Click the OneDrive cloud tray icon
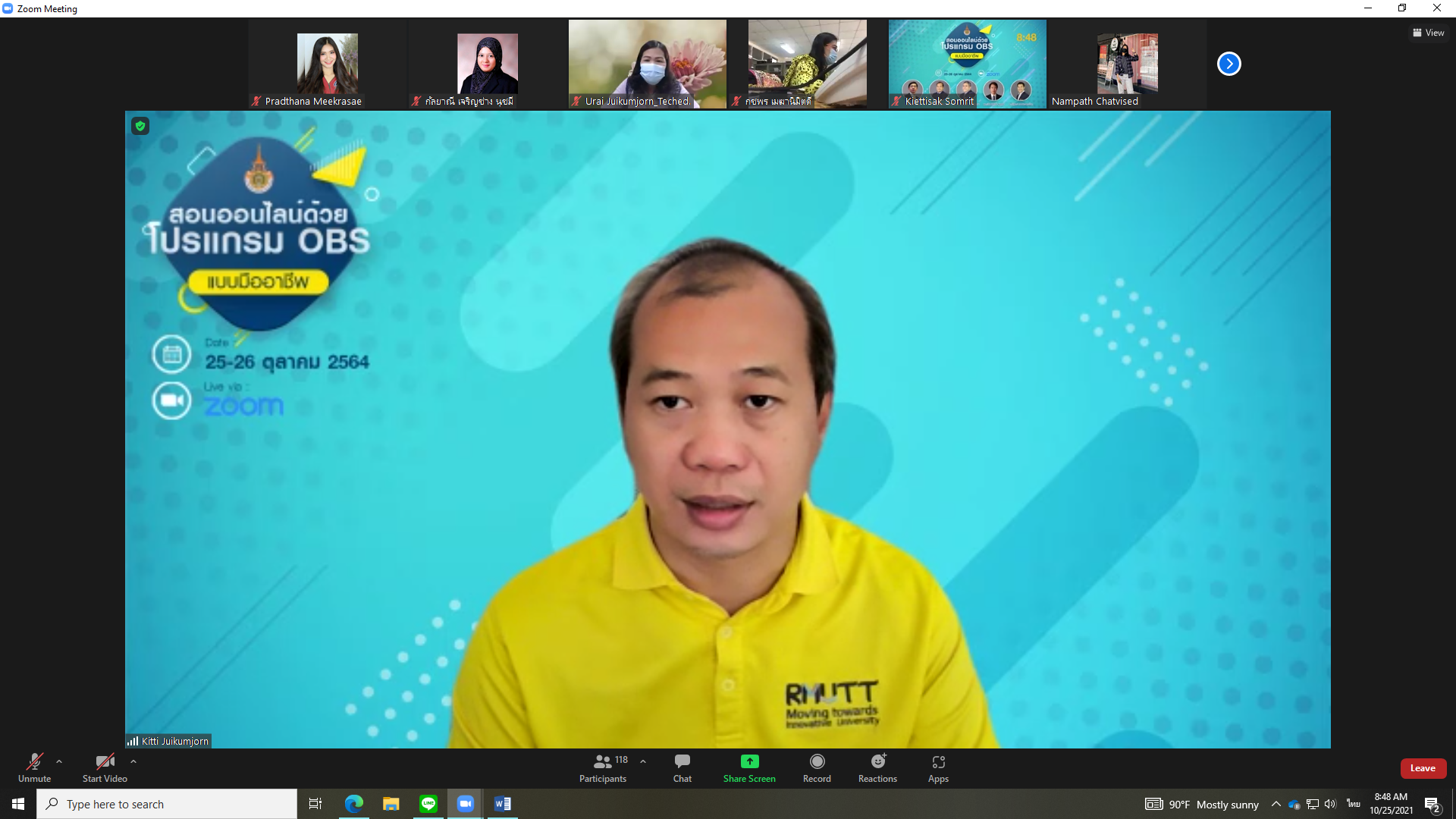This screenshot has width=1456, height=819. pyautogui.click(x=1294, y=804)
